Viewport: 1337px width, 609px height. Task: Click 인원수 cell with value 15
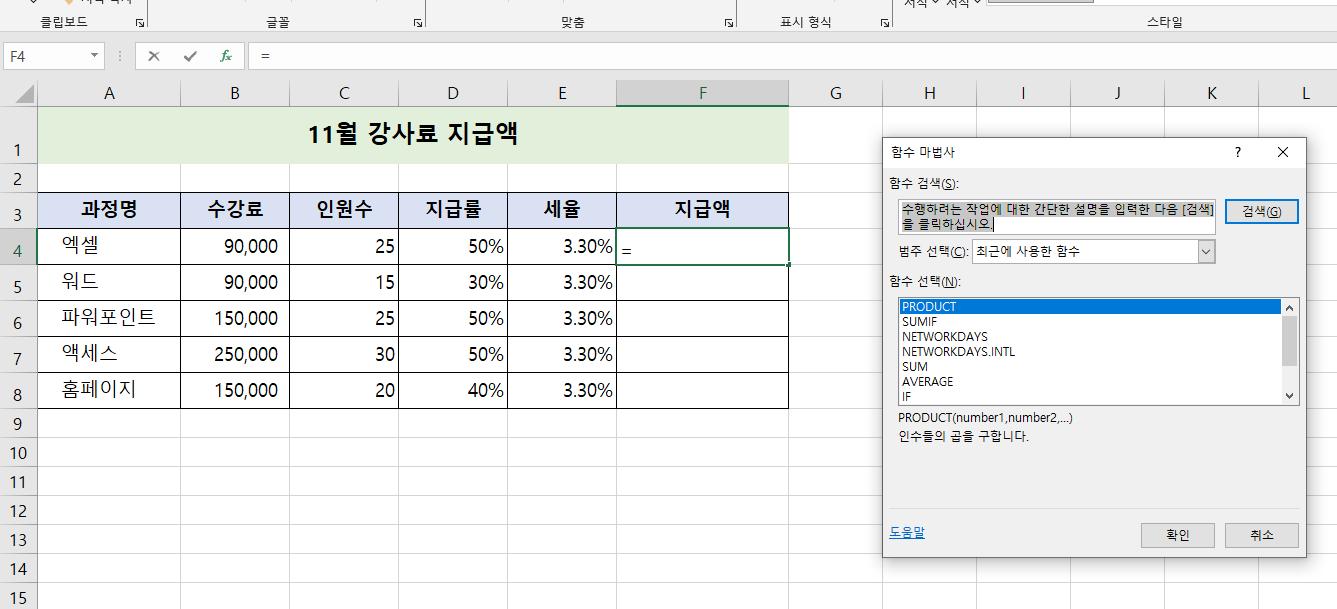[344, 282]
